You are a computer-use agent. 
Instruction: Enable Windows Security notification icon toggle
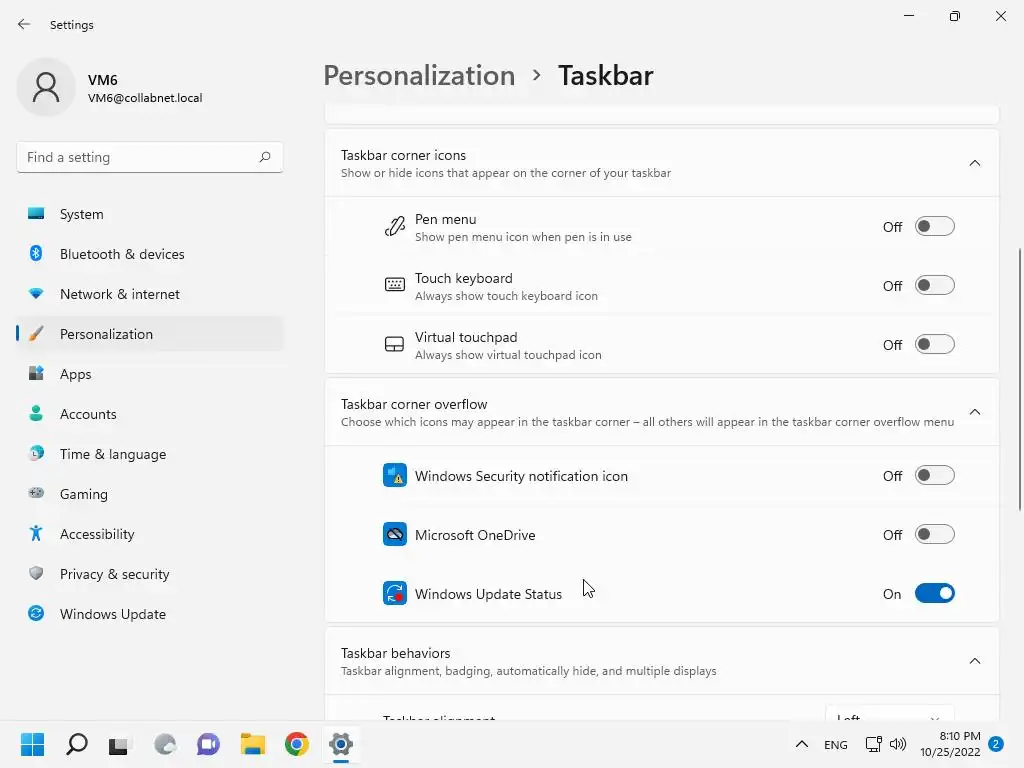(x=935, y=475)
